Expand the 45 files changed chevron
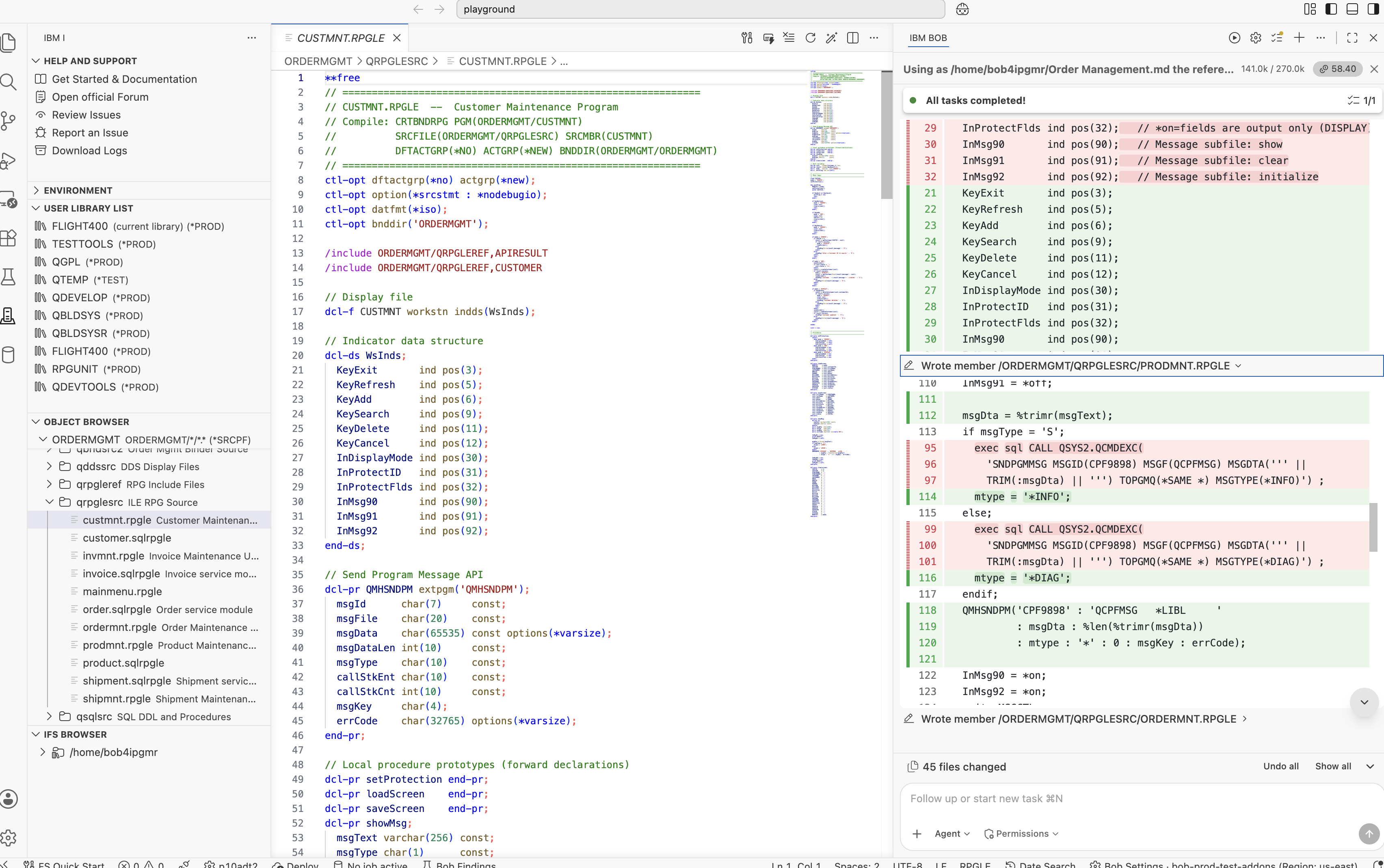Viewport: 1384px width, 868px height. pos(1370,767)
